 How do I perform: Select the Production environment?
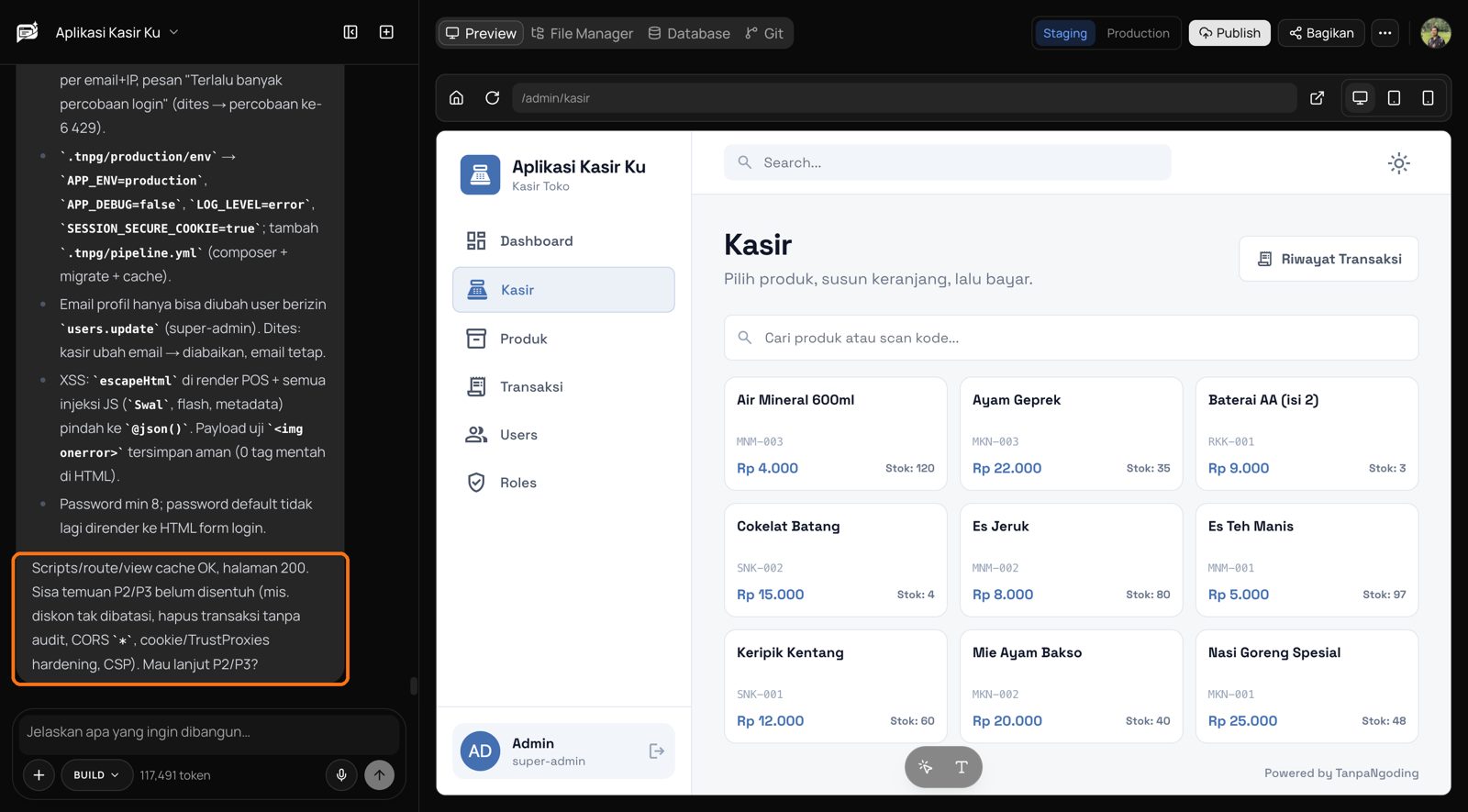(1138, 33)
